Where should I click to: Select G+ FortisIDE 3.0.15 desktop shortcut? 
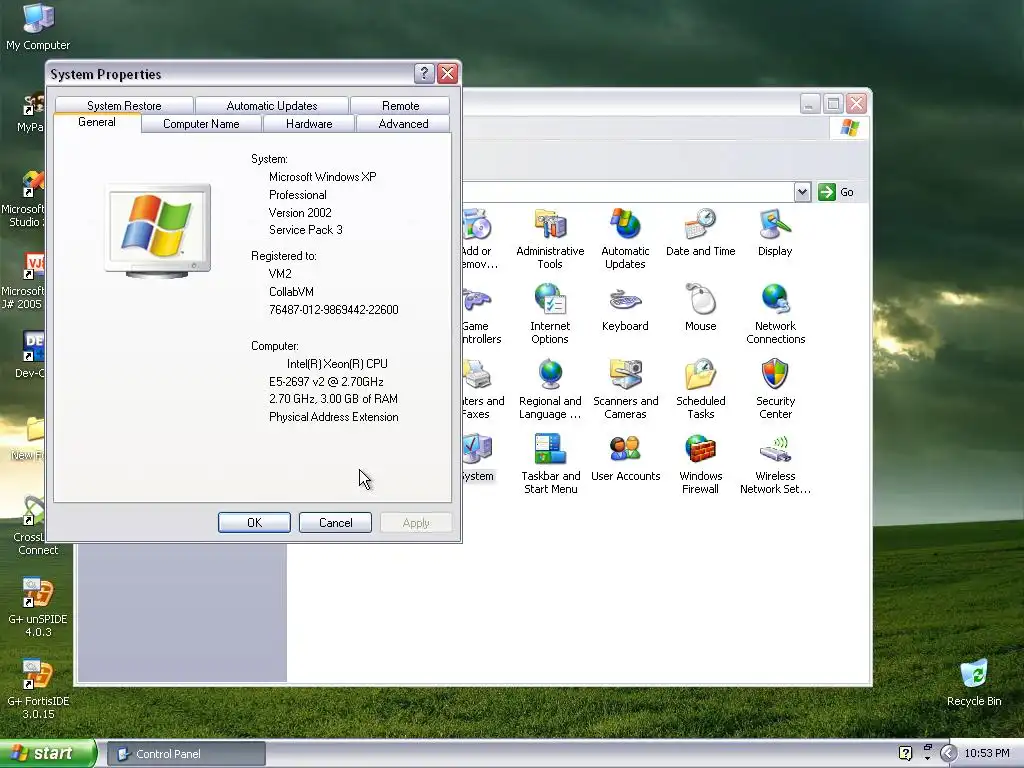(x=38, y=689)
